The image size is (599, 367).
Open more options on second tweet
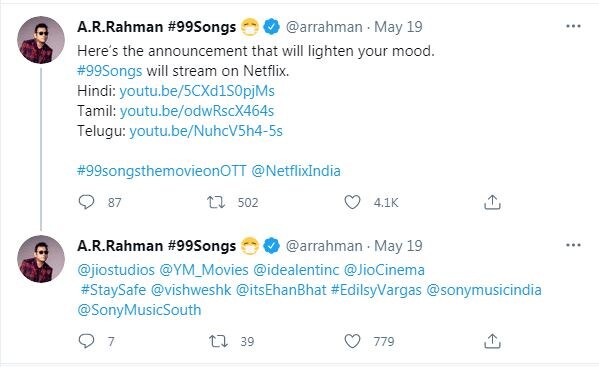click(573, 245)
